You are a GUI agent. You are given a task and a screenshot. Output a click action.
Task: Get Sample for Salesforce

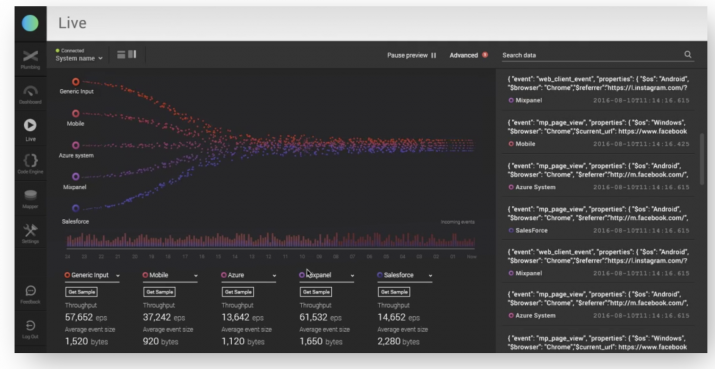pos(394,292)
